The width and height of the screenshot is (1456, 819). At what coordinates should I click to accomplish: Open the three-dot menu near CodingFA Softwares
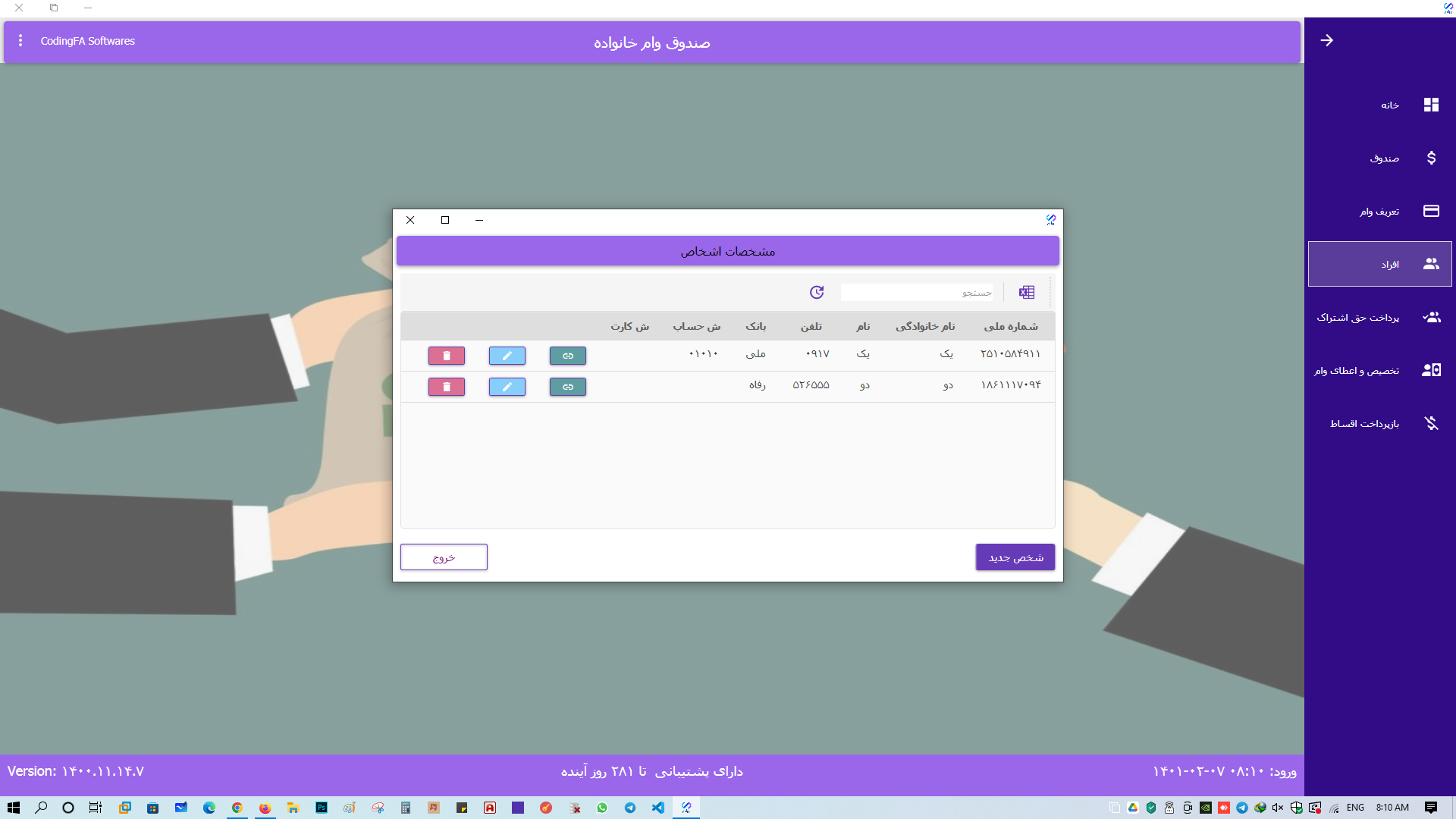click(x=20, y=41)
